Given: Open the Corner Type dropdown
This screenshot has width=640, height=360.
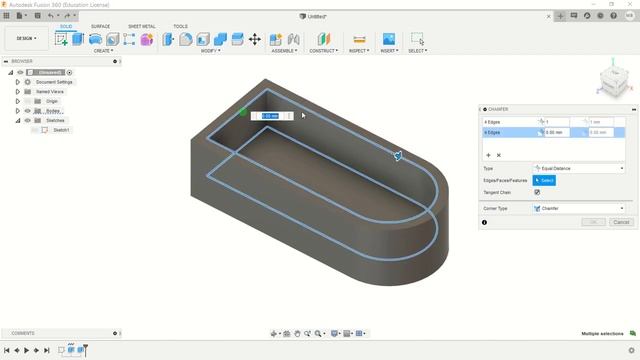Looking at the screenshot, I should pyautogui.click(x=578, y=208).
